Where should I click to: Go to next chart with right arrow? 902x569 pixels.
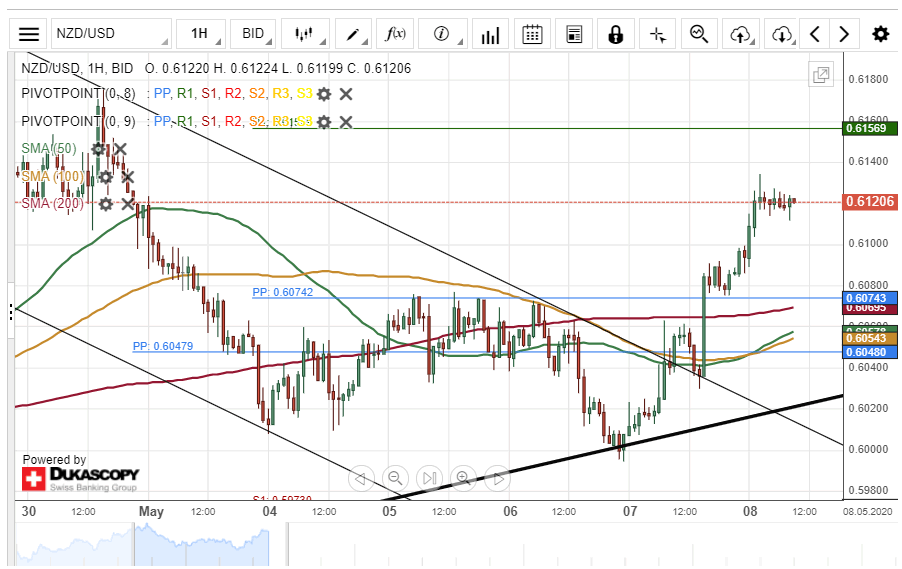(x=844, y=34)
